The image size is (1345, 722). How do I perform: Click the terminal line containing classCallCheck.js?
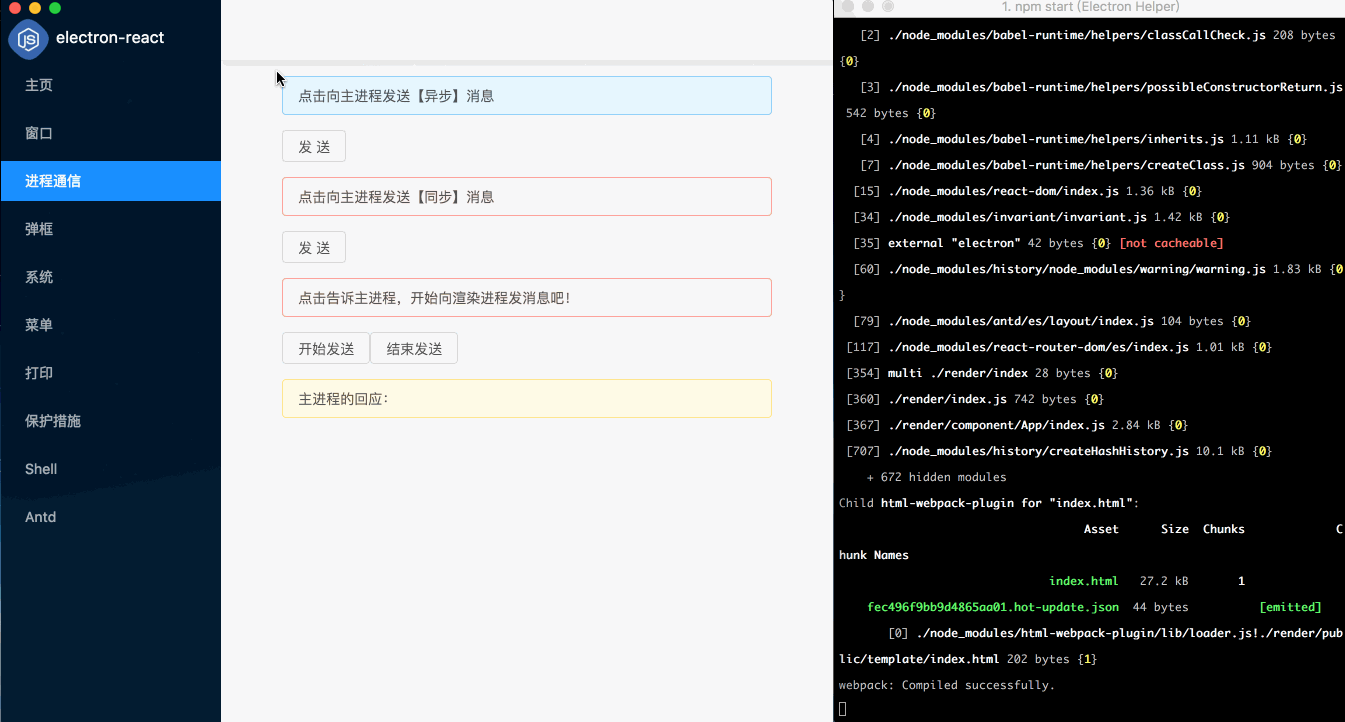[1097, 35]
